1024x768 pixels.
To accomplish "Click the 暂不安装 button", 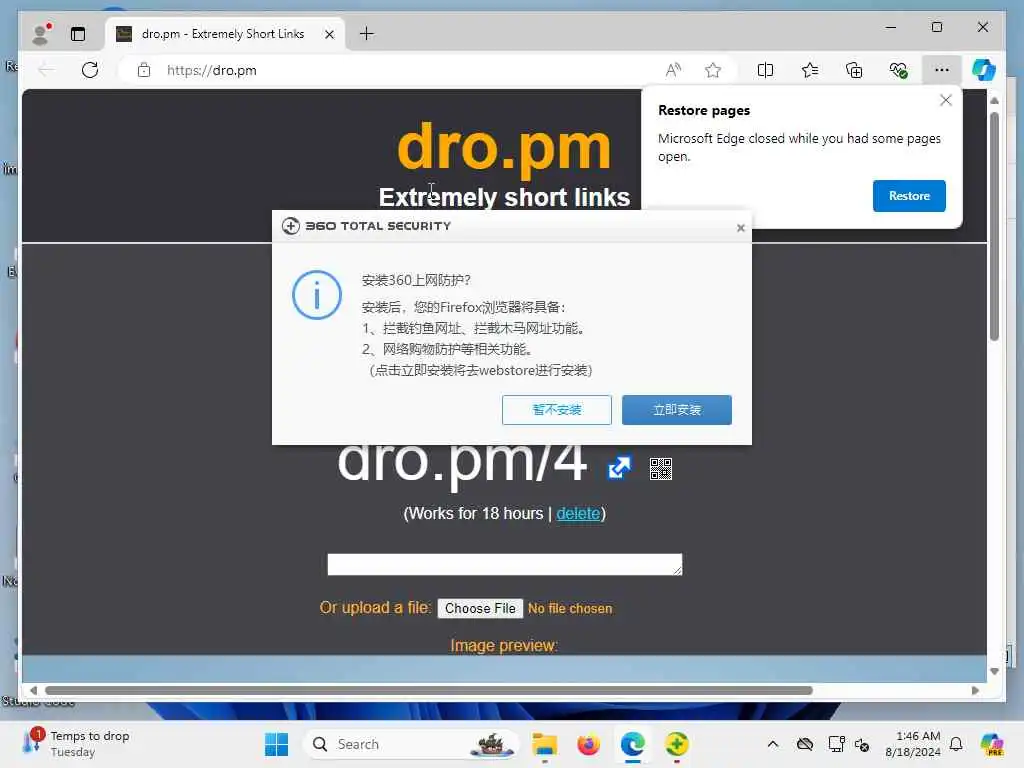I will [x=556, y=409].
